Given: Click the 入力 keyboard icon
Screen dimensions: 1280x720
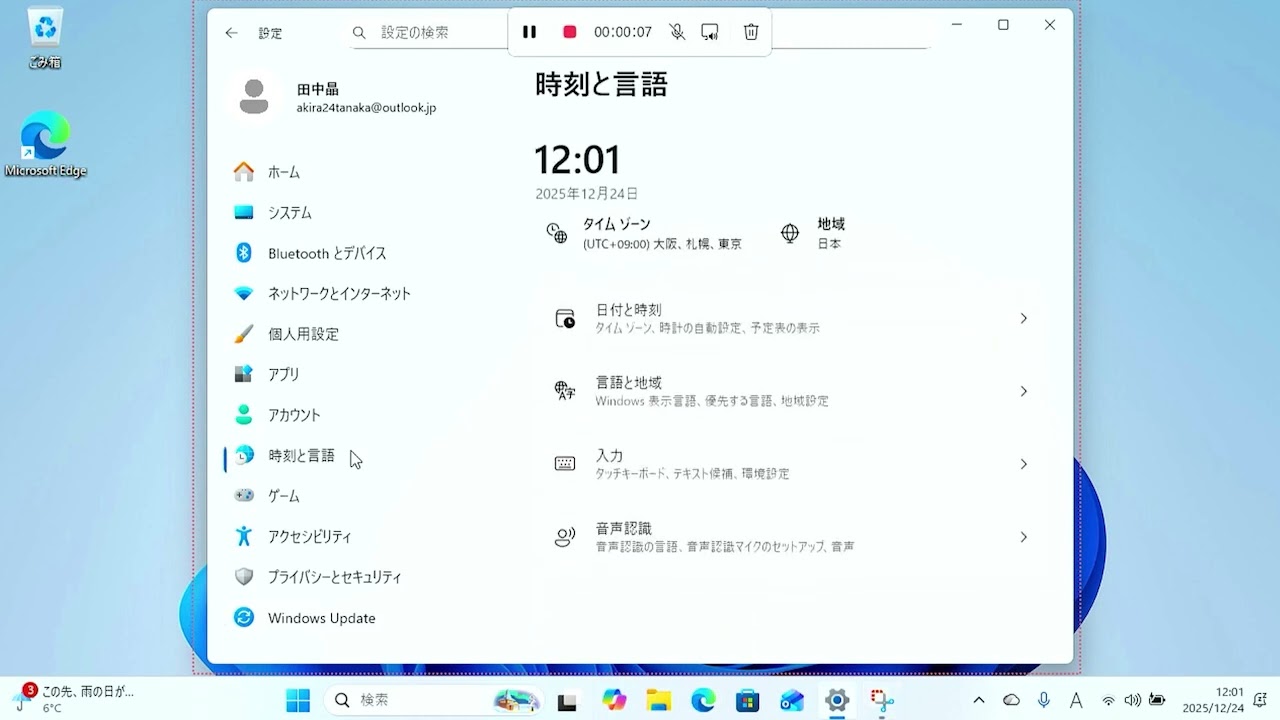Looking at the screenshot, I should tap(565, 464).
